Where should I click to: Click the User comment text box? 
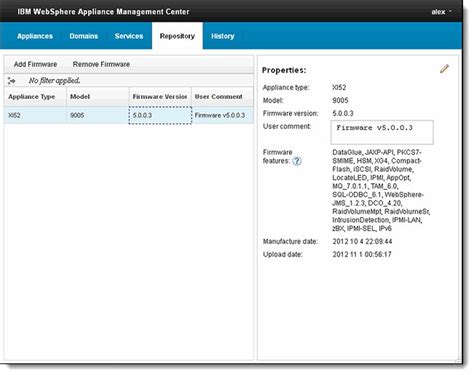click(382, 132)
